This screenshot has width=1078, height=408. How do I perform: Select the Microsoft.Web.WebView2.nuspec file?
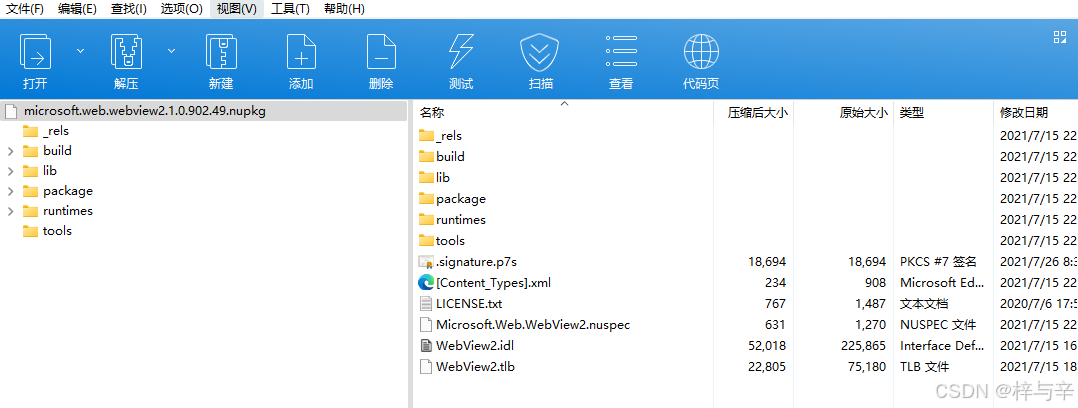point(533,325)
